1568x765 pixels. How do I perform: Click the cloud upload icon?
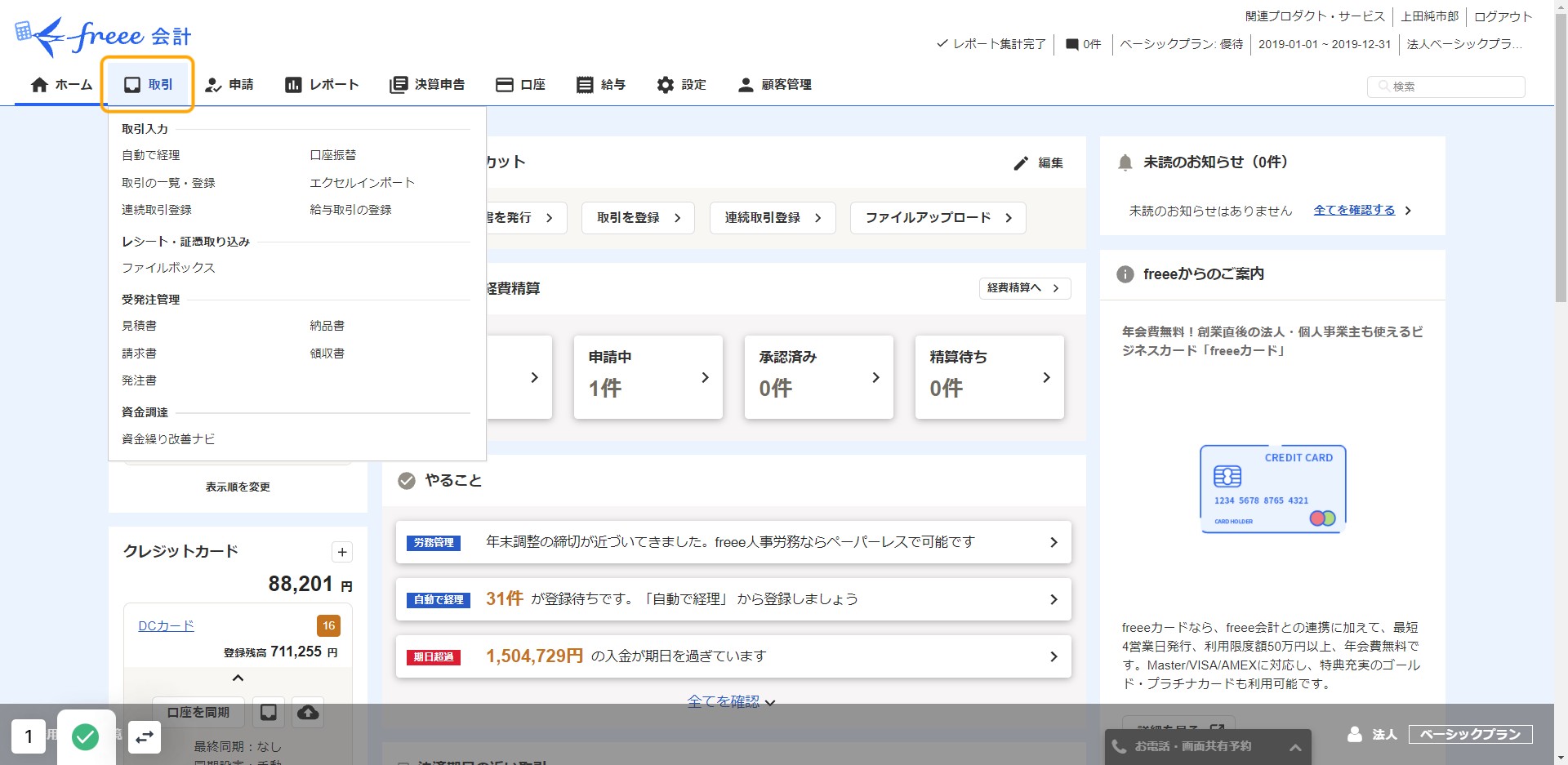coord(308,713)
